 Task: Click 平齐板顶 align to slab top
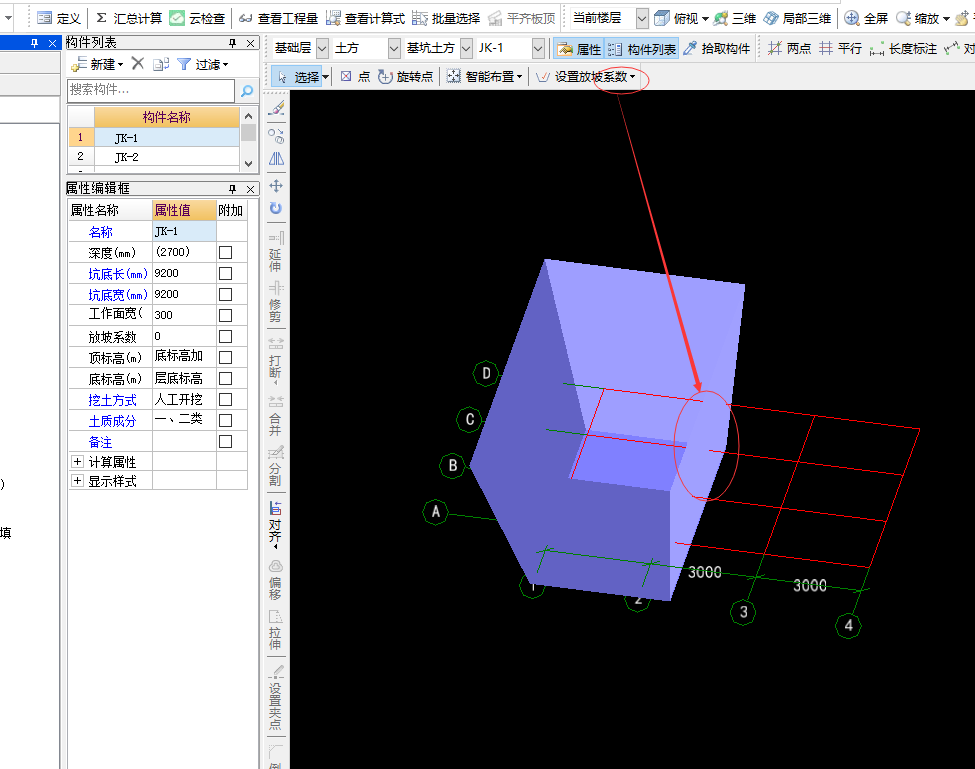[x=522, y=18]
